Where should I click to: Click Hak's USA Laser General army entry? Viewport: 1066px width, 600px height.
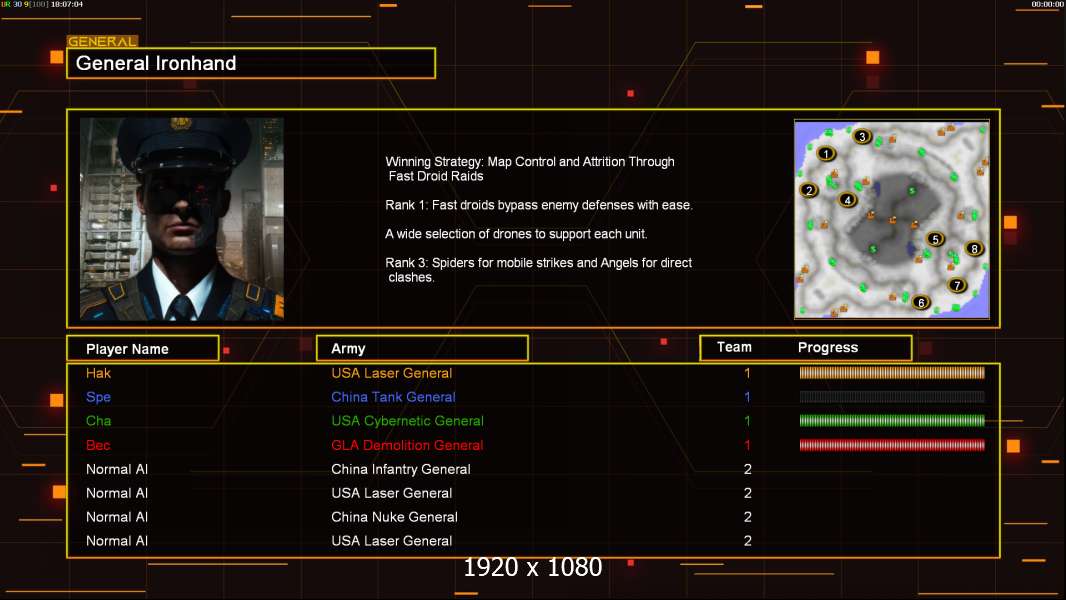(392, 373)
